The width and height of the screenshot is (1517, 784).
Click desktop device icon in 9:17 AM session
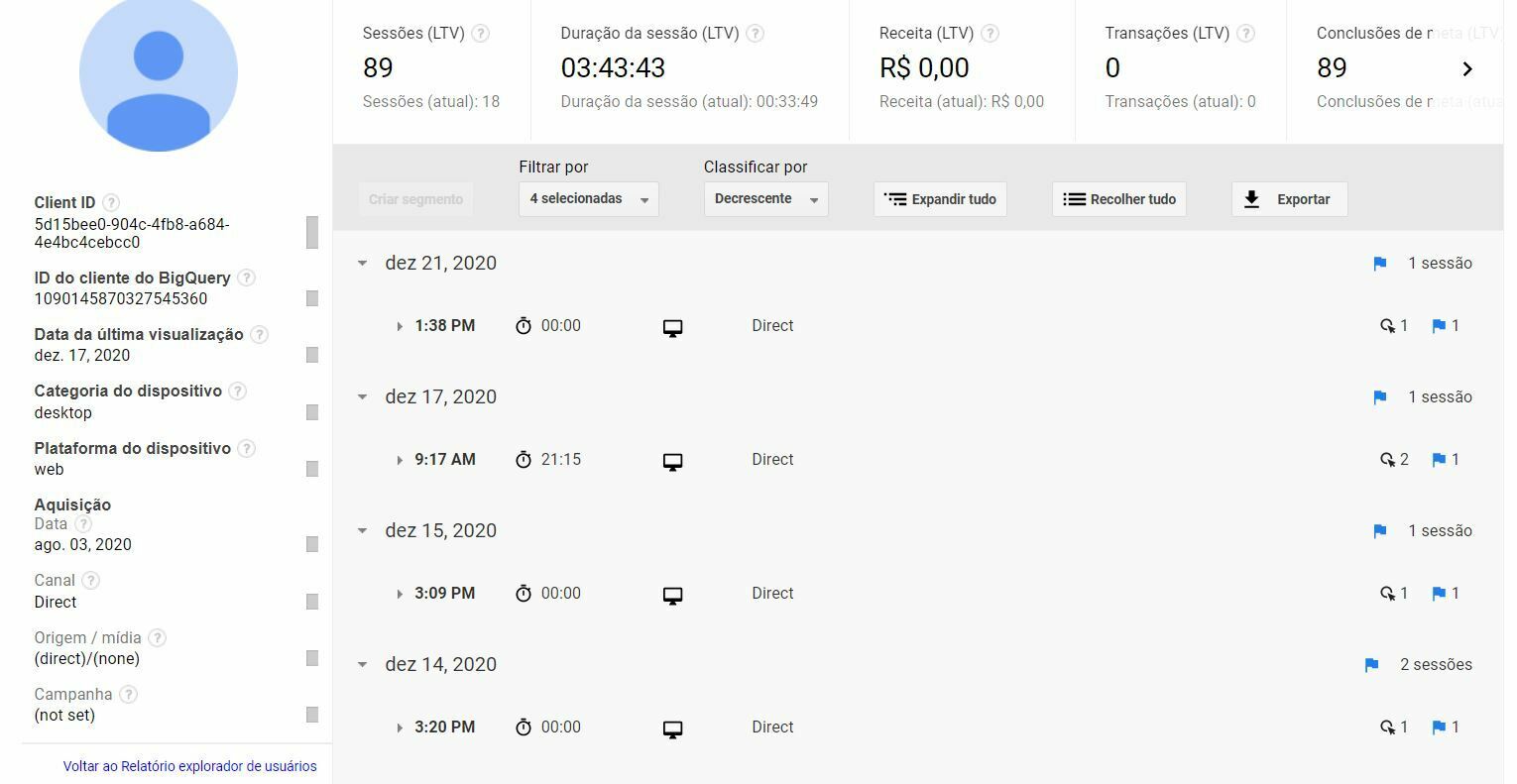672,462
